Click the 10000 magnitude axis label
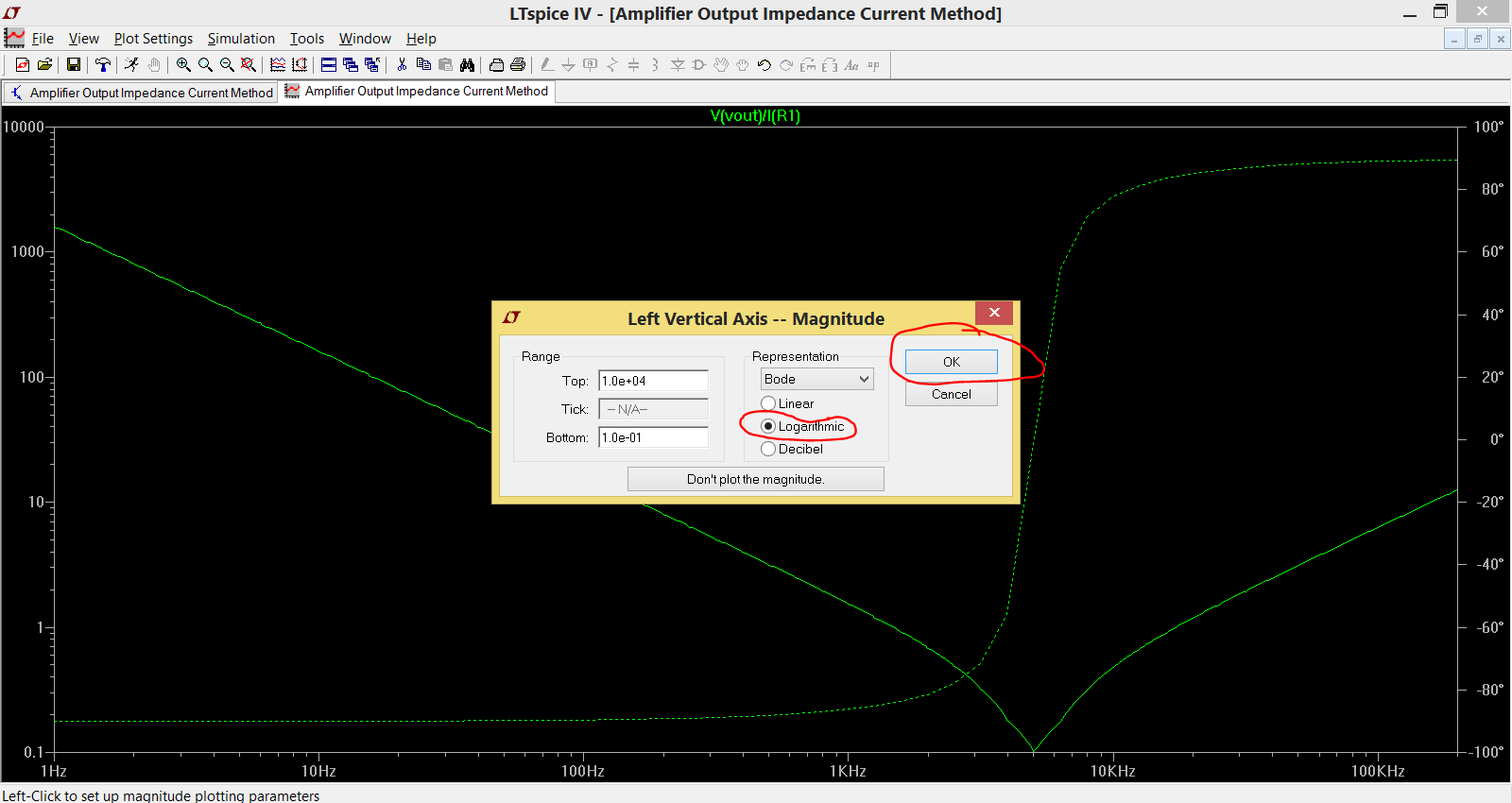This screenshot has height=803, width=1512. [x=24, y=127]
